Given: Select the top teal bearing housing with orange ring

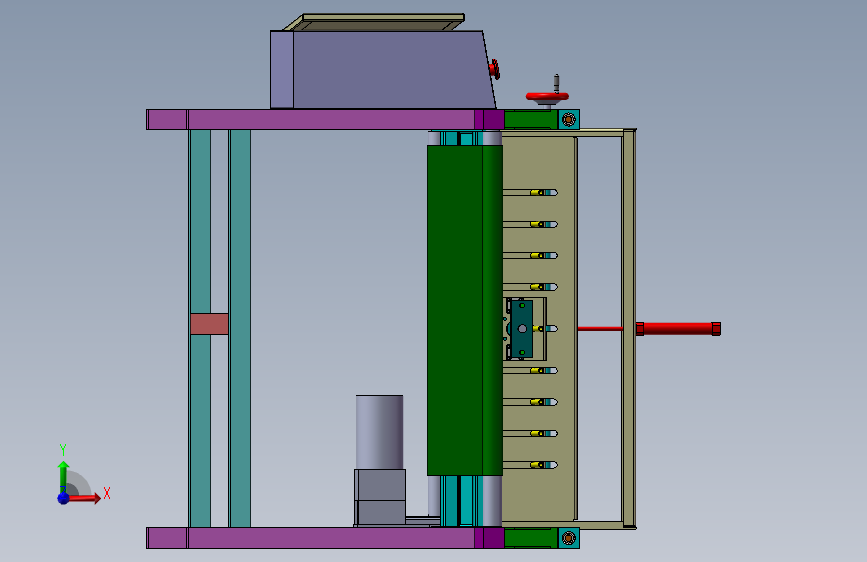Looking at the screenshot, I should tap(568, 119).
